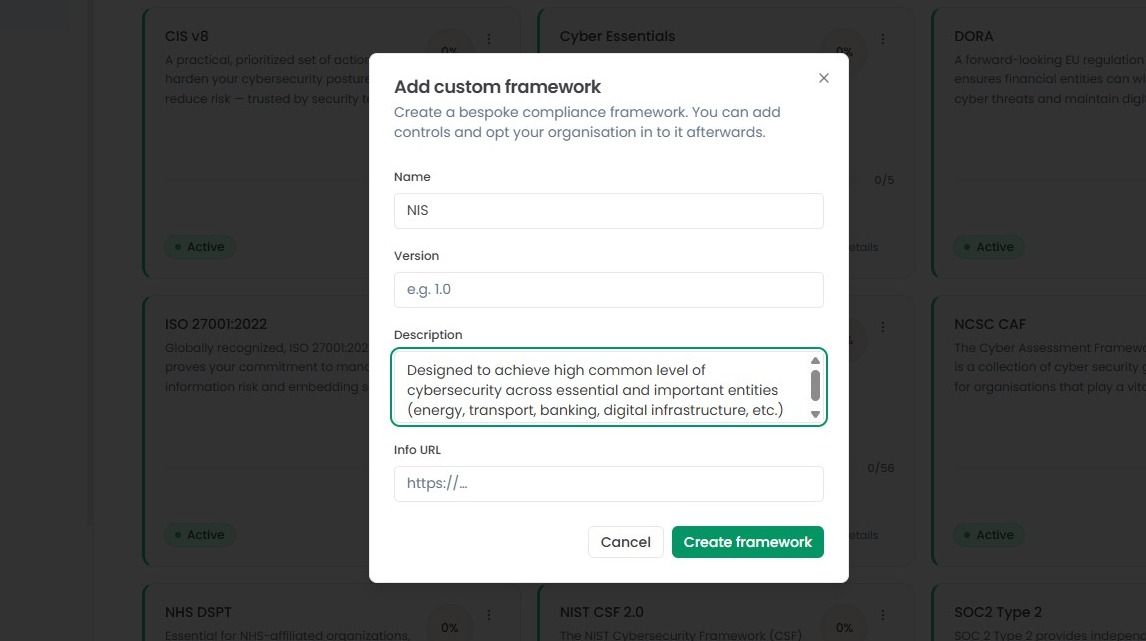
Task: Click the Description scrollbar up arrow
Action: click(815, 361)
